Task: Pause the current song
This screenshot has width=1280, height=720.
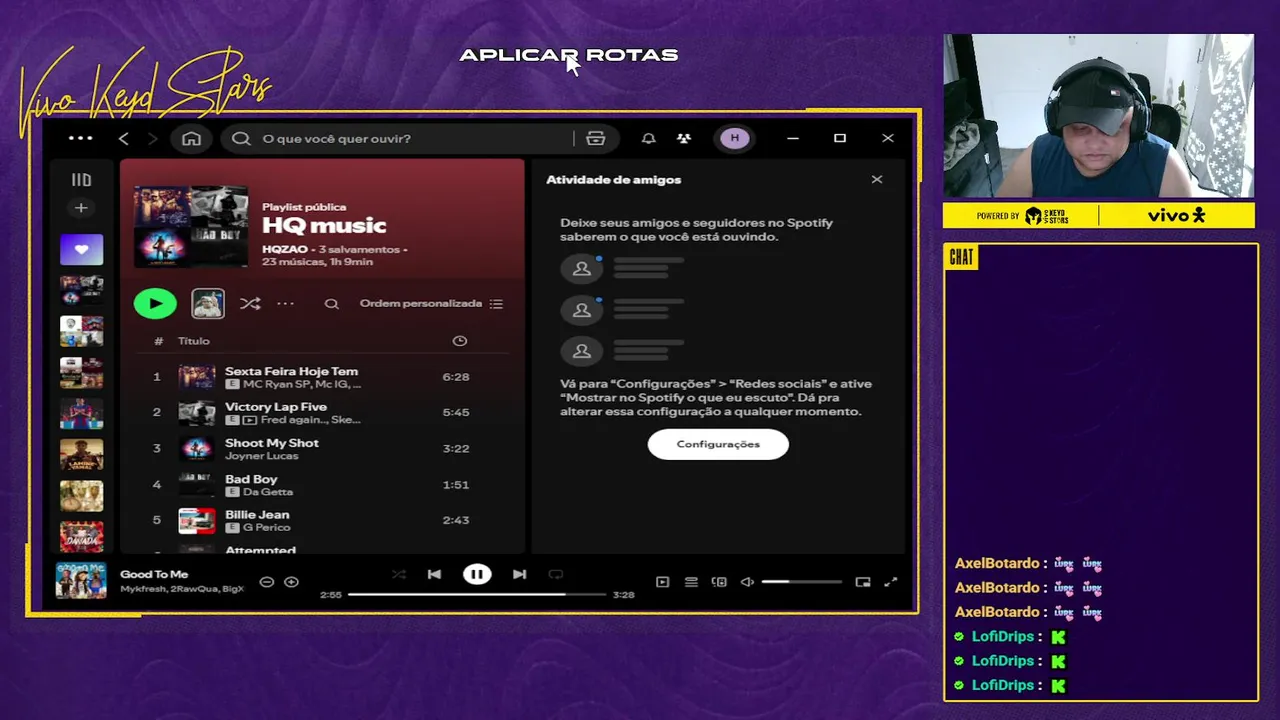Action: 477,574
